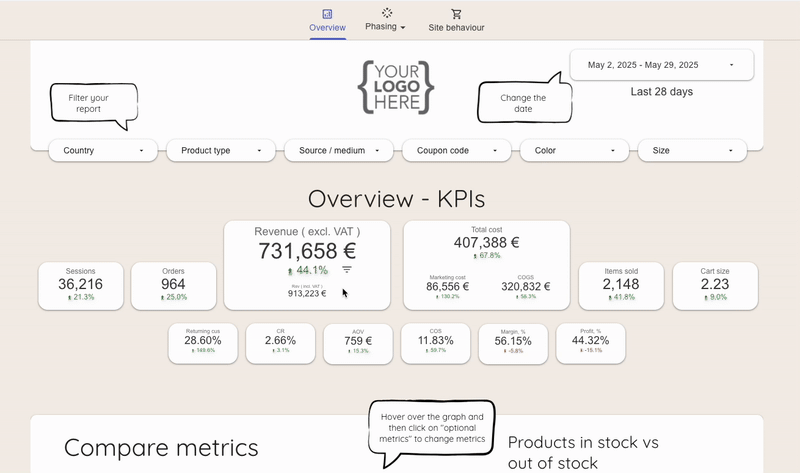Click the filter icon under Revenue

pyautogui.click(x=347, y=270)
